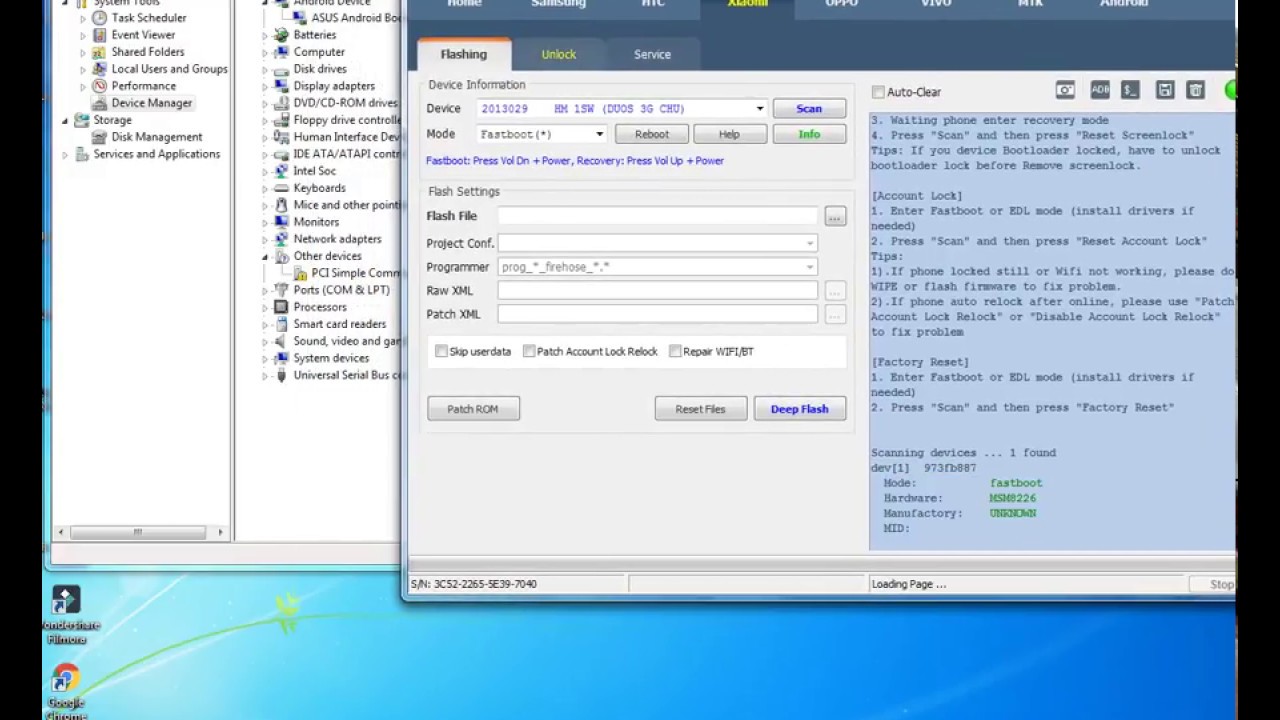The image size is (1280, 720).
Task: Click the Flash File input field
Action: [x=657, y=216]
